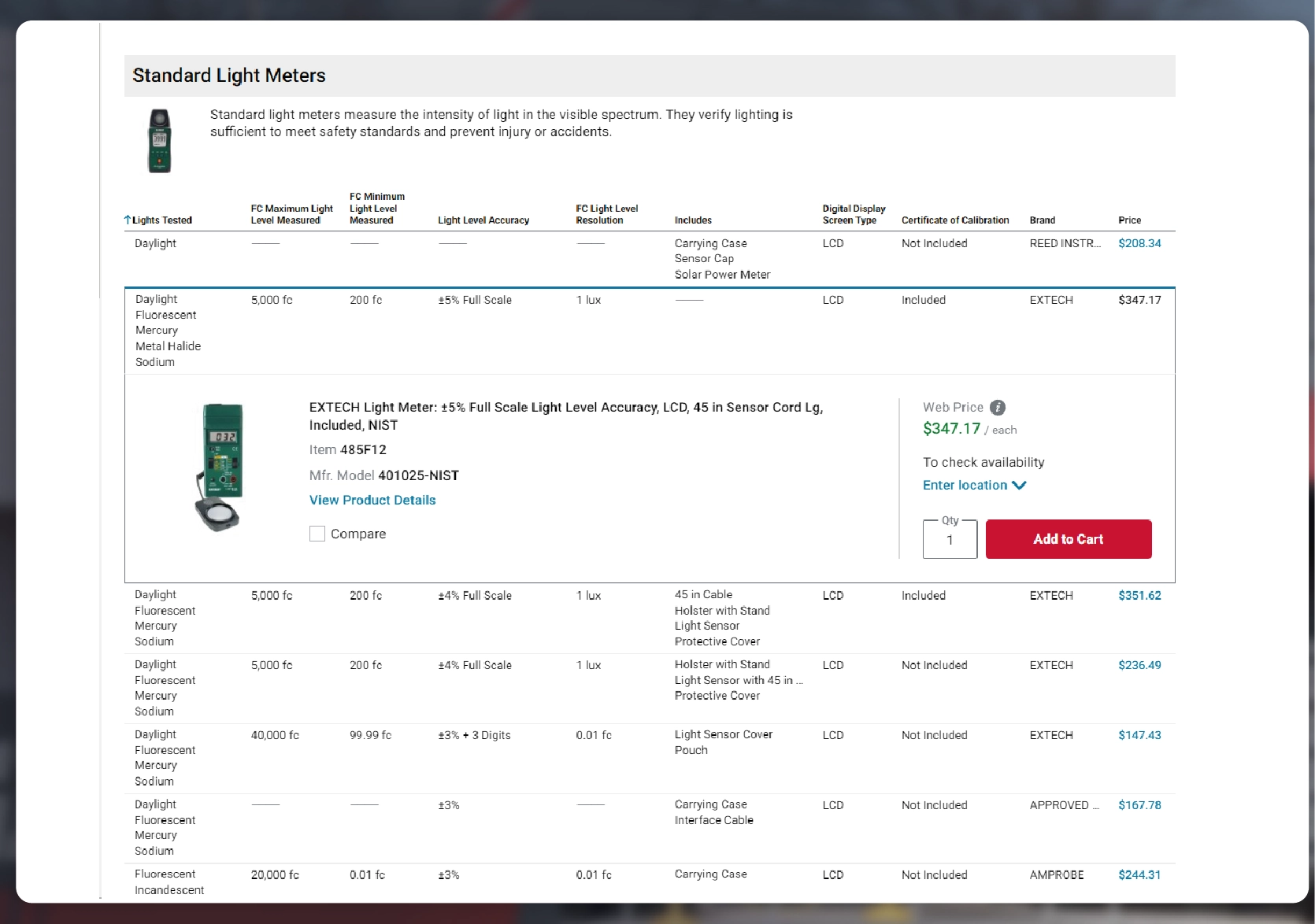Sort by Brand column header

(1043, 220)
